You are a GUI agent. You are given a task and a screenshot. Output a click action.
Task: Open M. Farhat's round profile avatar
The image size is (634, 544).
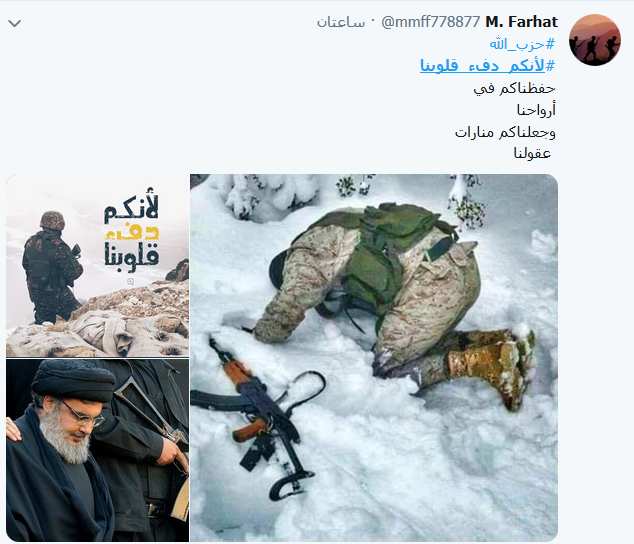coord(595,40)
